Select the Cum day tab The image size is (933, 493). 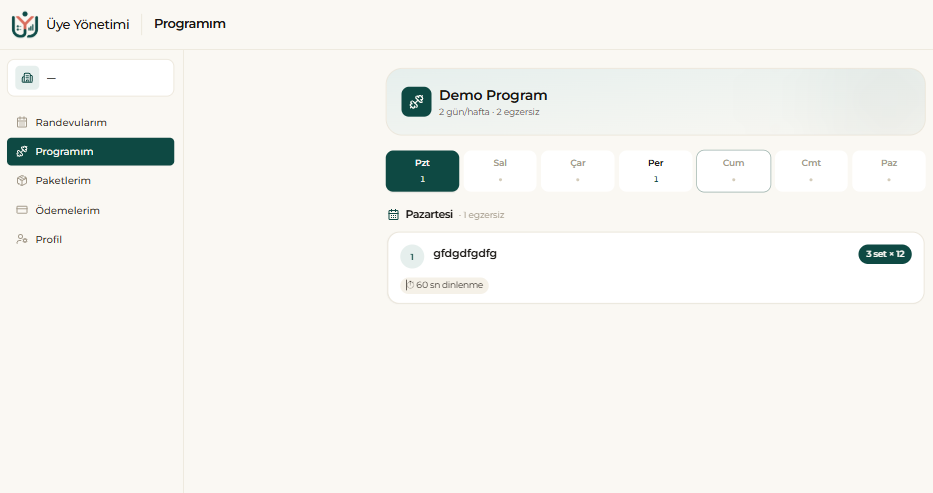click(734, 171)
